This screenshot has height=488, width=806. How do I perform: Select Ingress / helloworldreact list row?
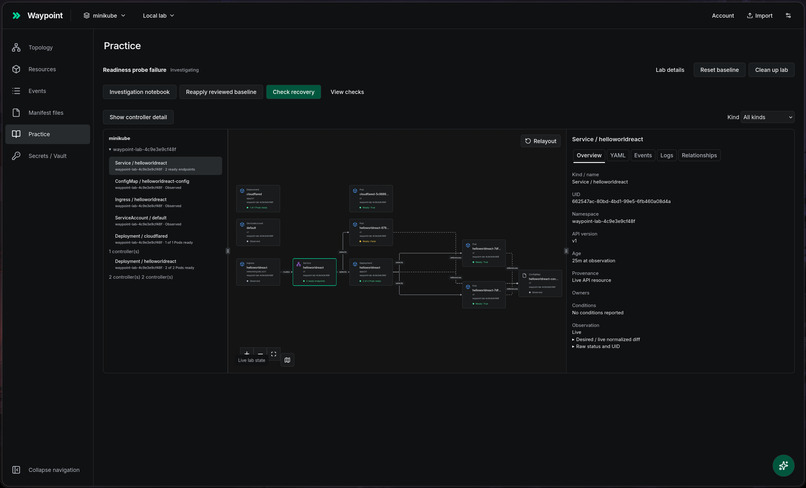[166, 202]
